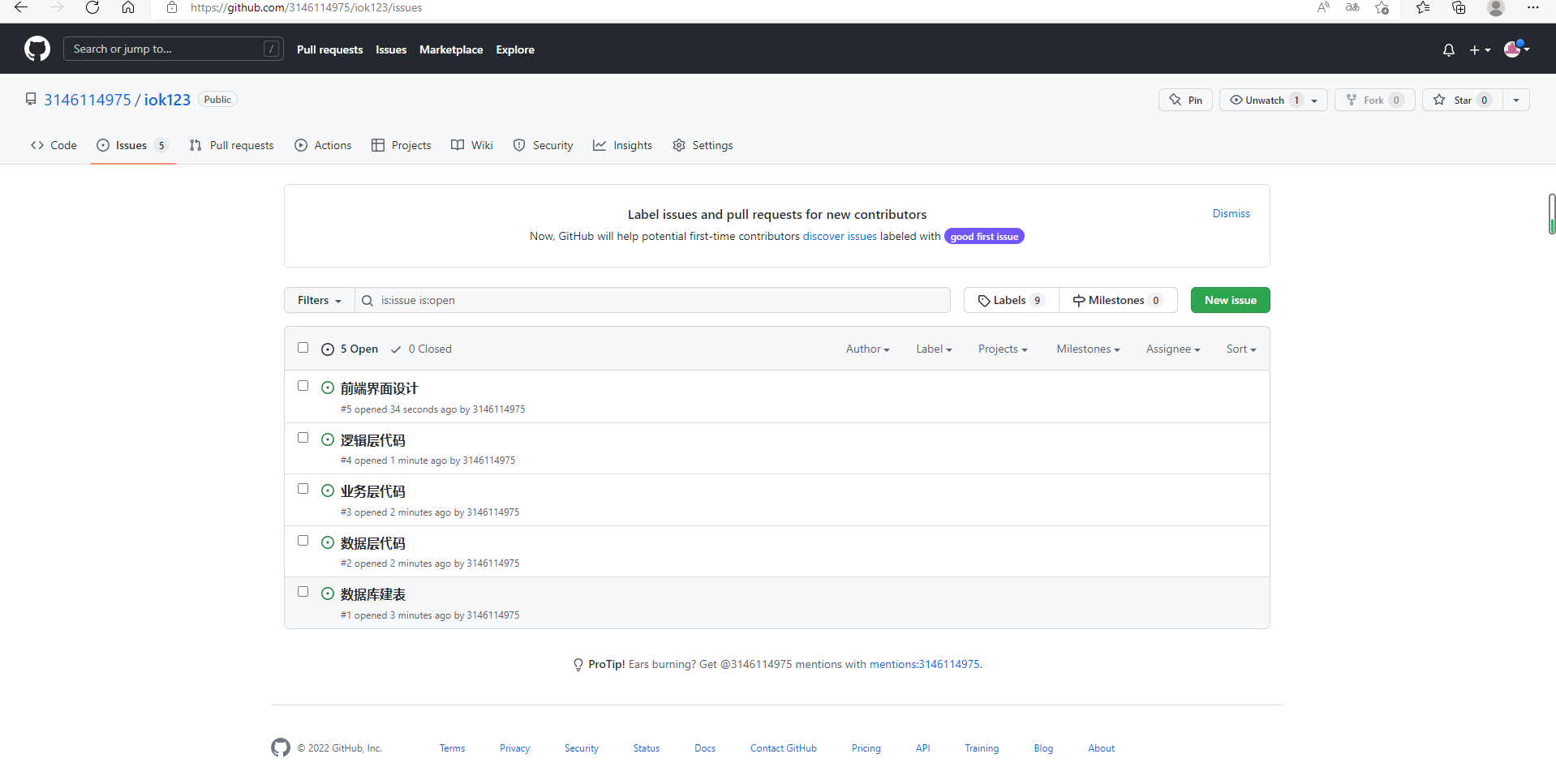Click the good first issue label
The height and width of the screenshot is (784, 1556).
pyautogui.click(x=984, y=237)
